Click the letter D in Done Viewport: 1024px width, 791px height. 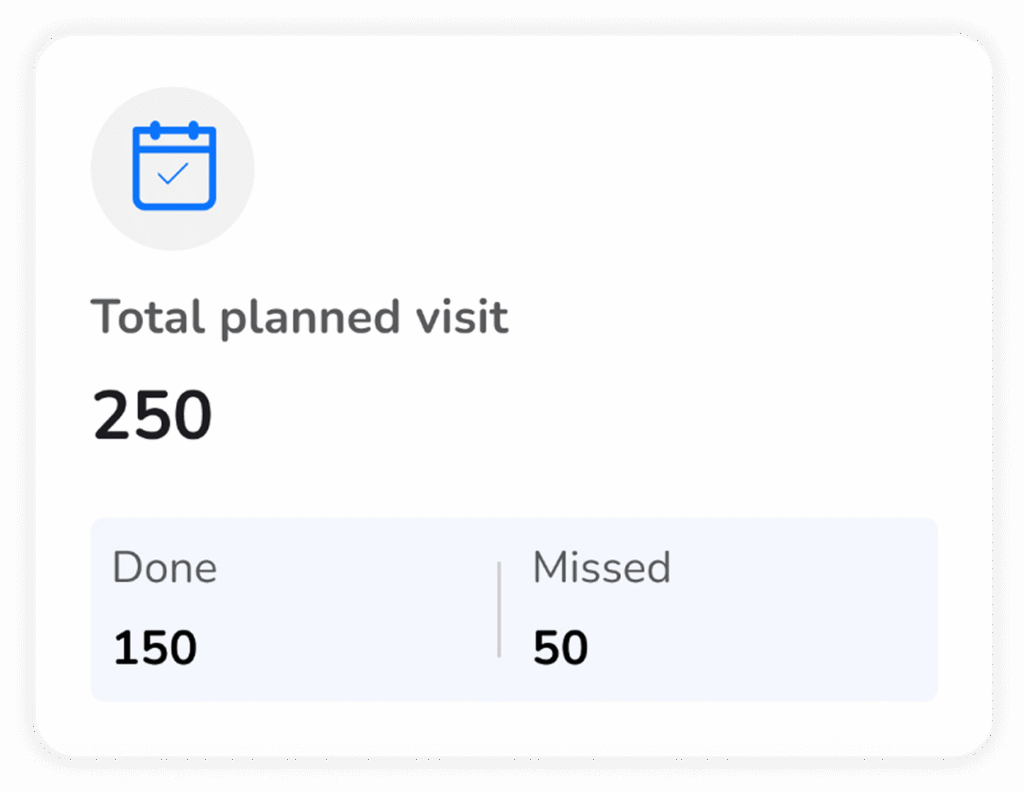coord(124,568)
